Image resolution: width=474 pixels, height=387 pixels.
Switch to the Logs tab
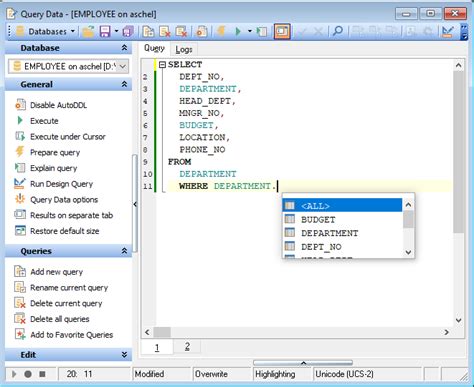pyautogui.click(x=184, y=49)
